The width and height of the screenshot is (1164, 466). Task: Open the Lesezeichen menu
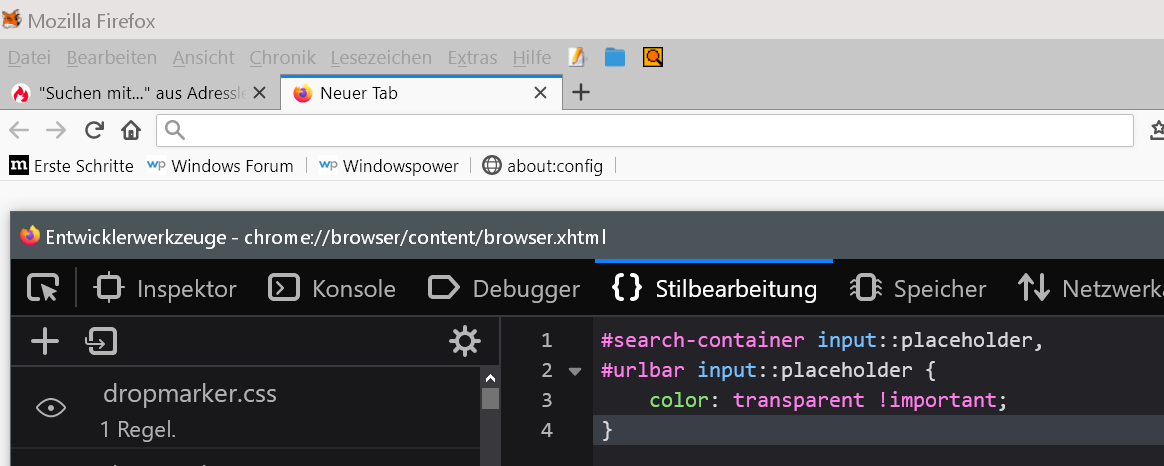(x=381, y=58)
